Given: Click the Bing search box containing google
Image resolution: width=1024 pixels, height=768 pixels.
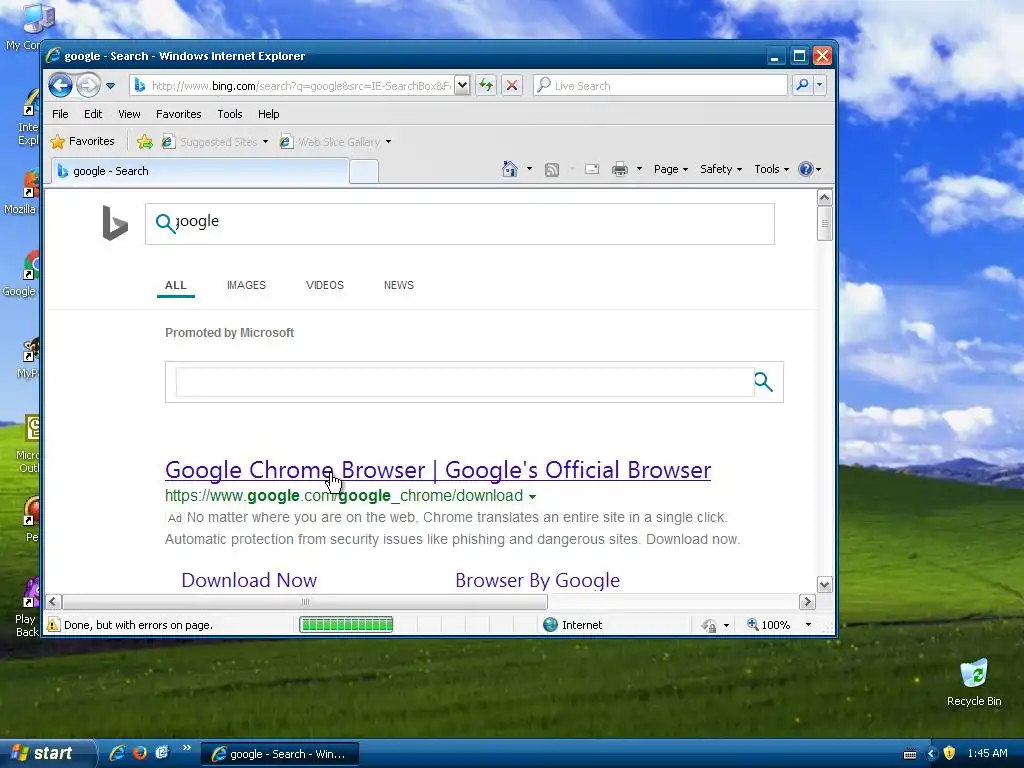Looking at the screenshot, I should point(460,224).
